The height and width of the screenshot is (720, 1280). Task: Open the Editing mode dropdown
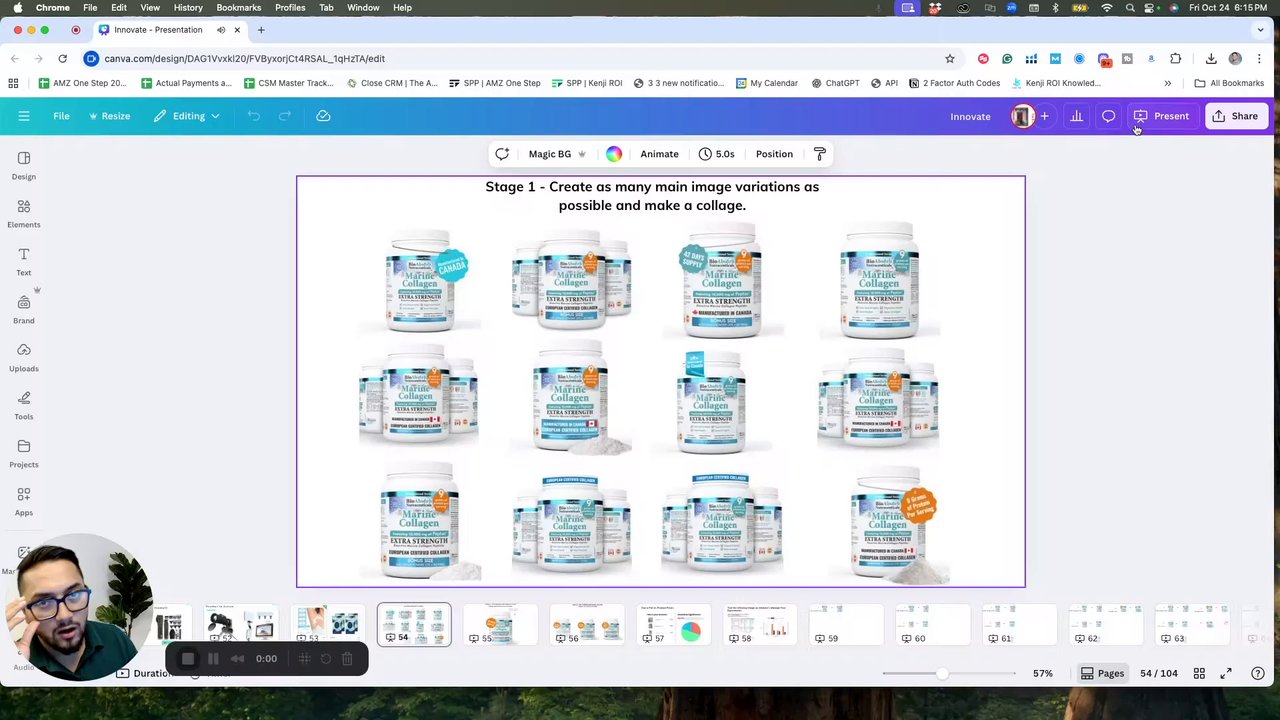click(187, 116)
